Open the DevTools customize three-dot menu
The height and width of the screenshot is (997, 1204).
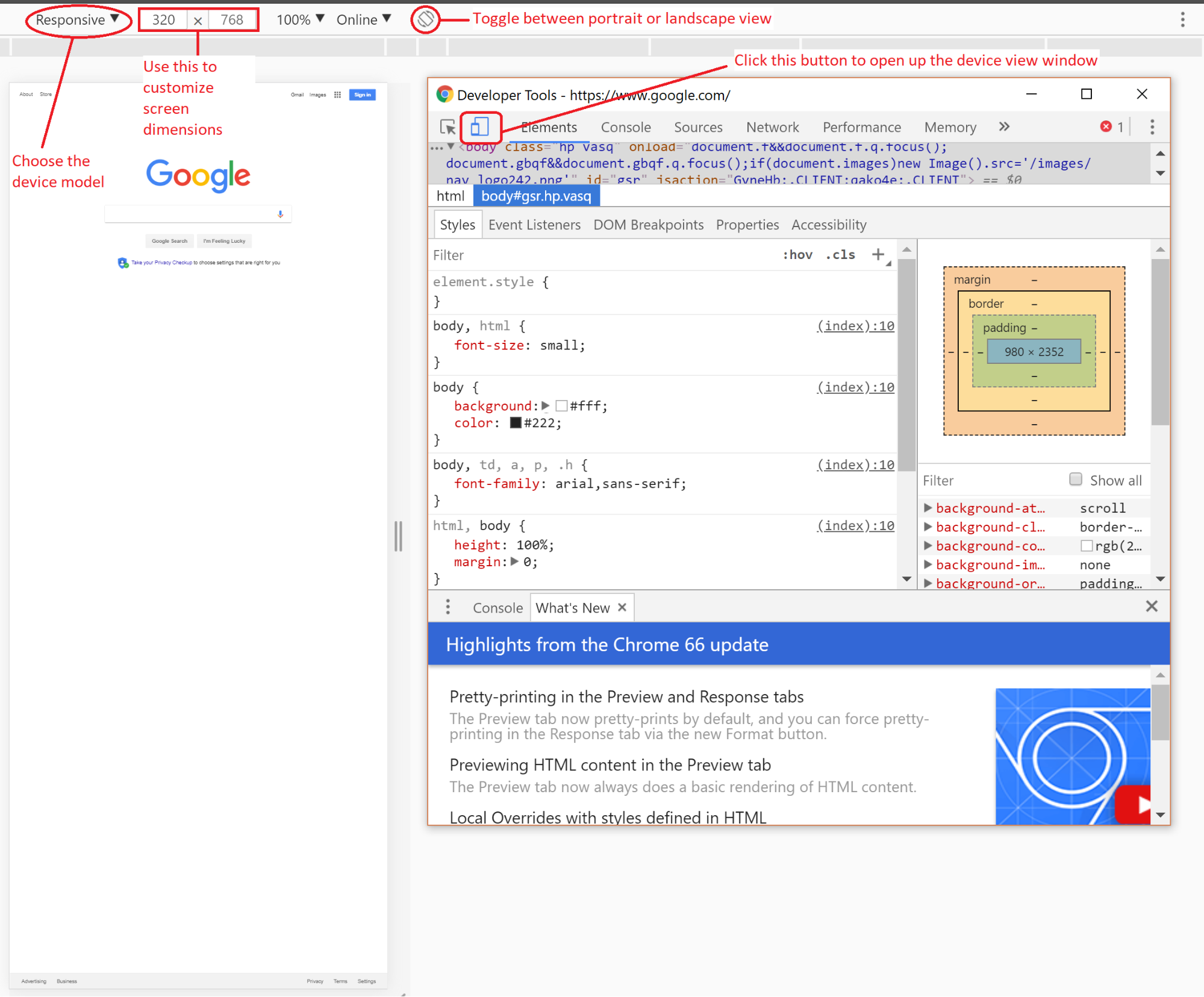(1152, 127)
